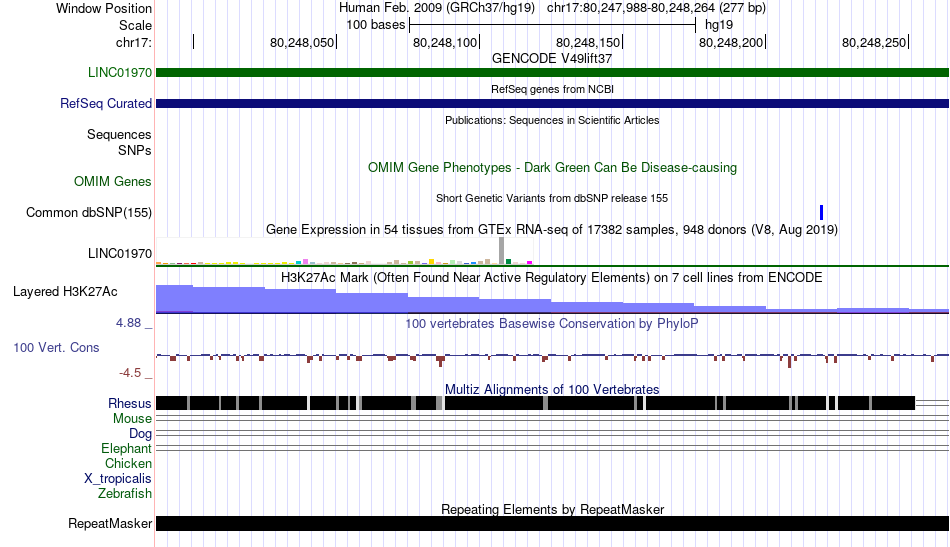Click the black RepeatMasker element bar
950x547 pixels.
click(553, 523)
